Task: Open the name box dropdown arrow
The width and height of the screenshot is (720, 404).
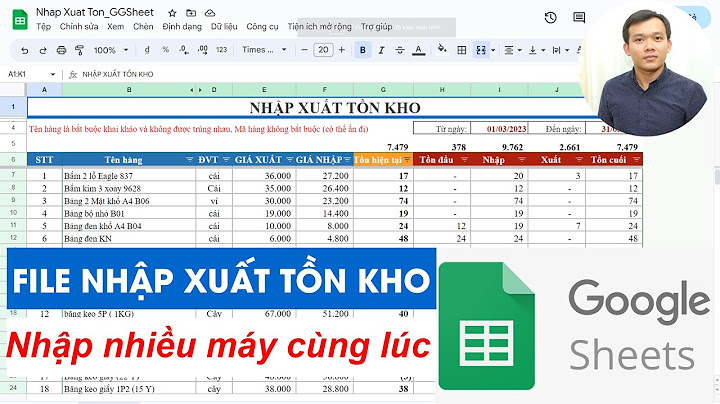Action: pyautogui.click(x=53, y=74)
